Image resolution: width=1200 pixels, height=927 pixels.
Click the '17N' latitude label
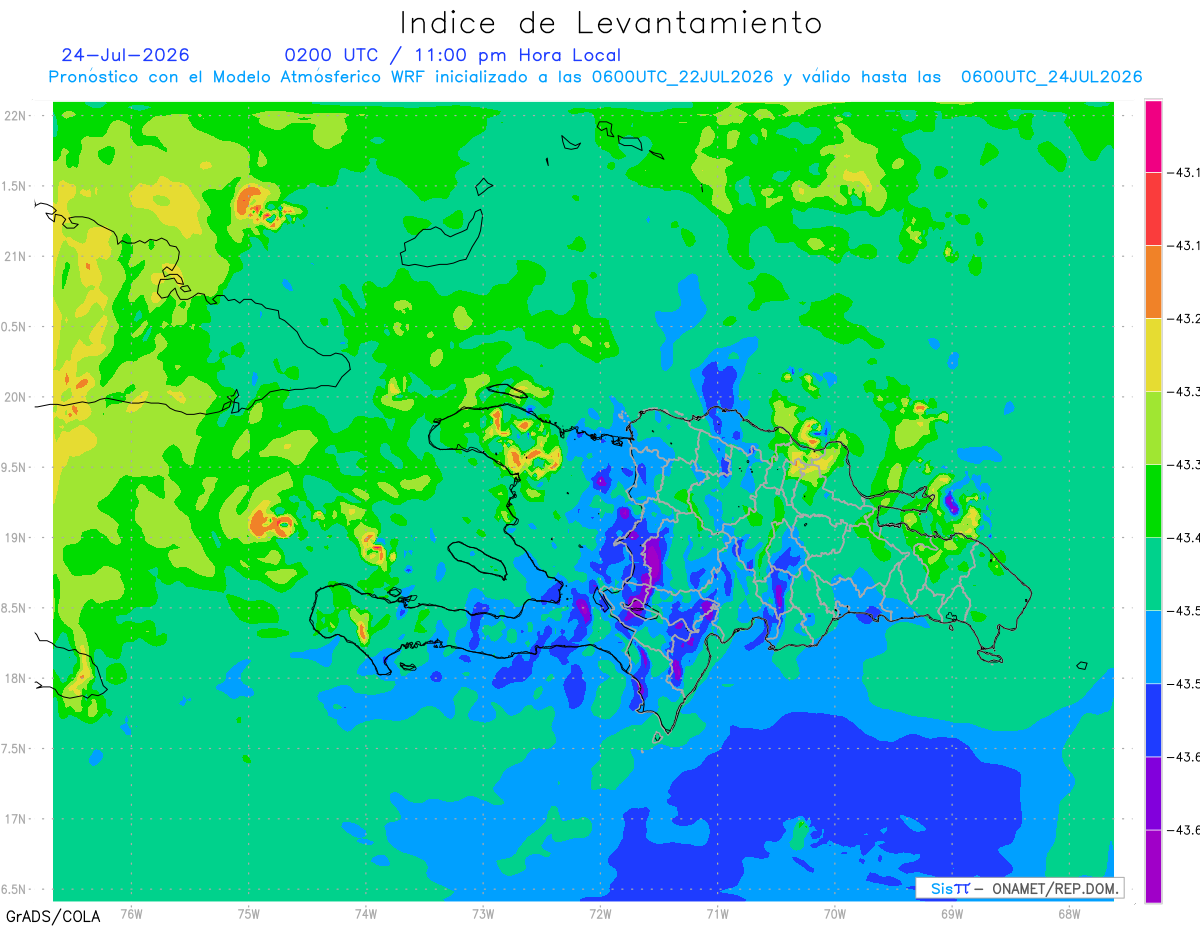[16, 819]
